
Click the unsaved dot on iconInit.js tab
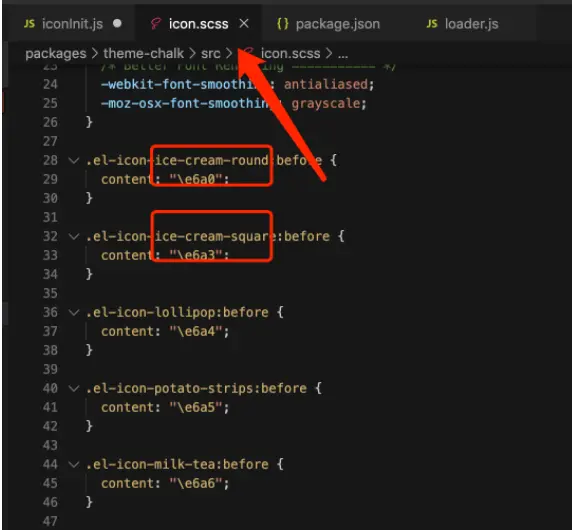tap(117, 24)
